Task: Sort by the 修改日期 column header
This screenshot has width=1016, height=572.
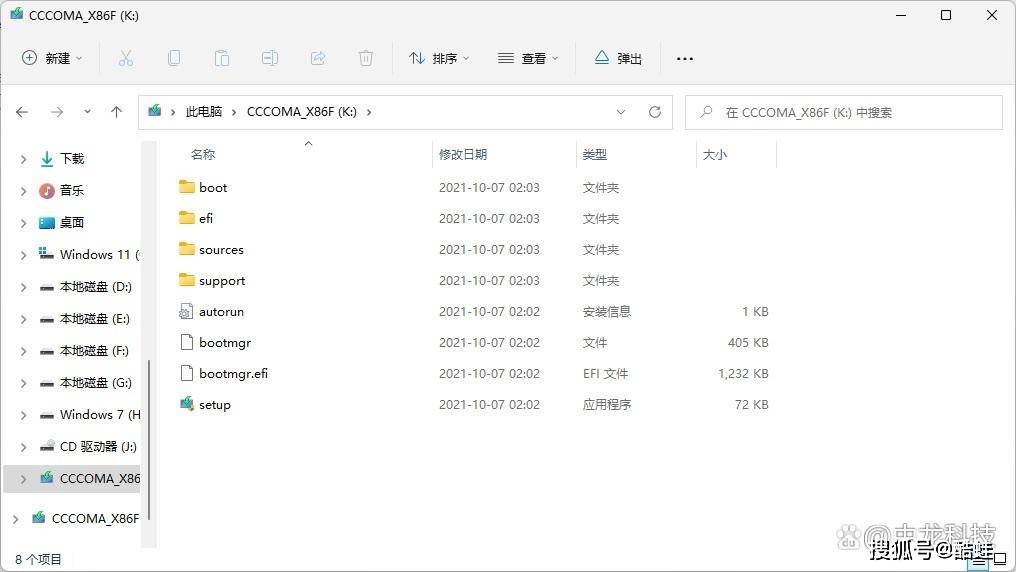Action: pyautogui.click(x=463, y=154)
